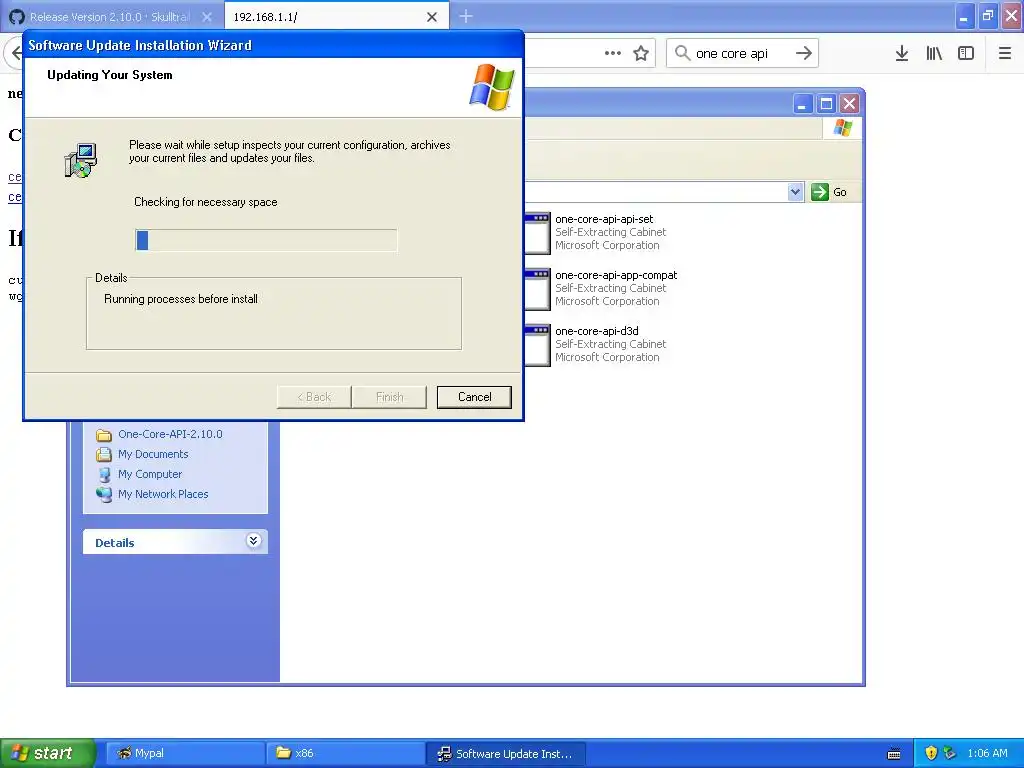The image size is (1024, 768).
Task: Select the one-core-api-api-set file
Action: pyautogui.click(x=603, y=219)
